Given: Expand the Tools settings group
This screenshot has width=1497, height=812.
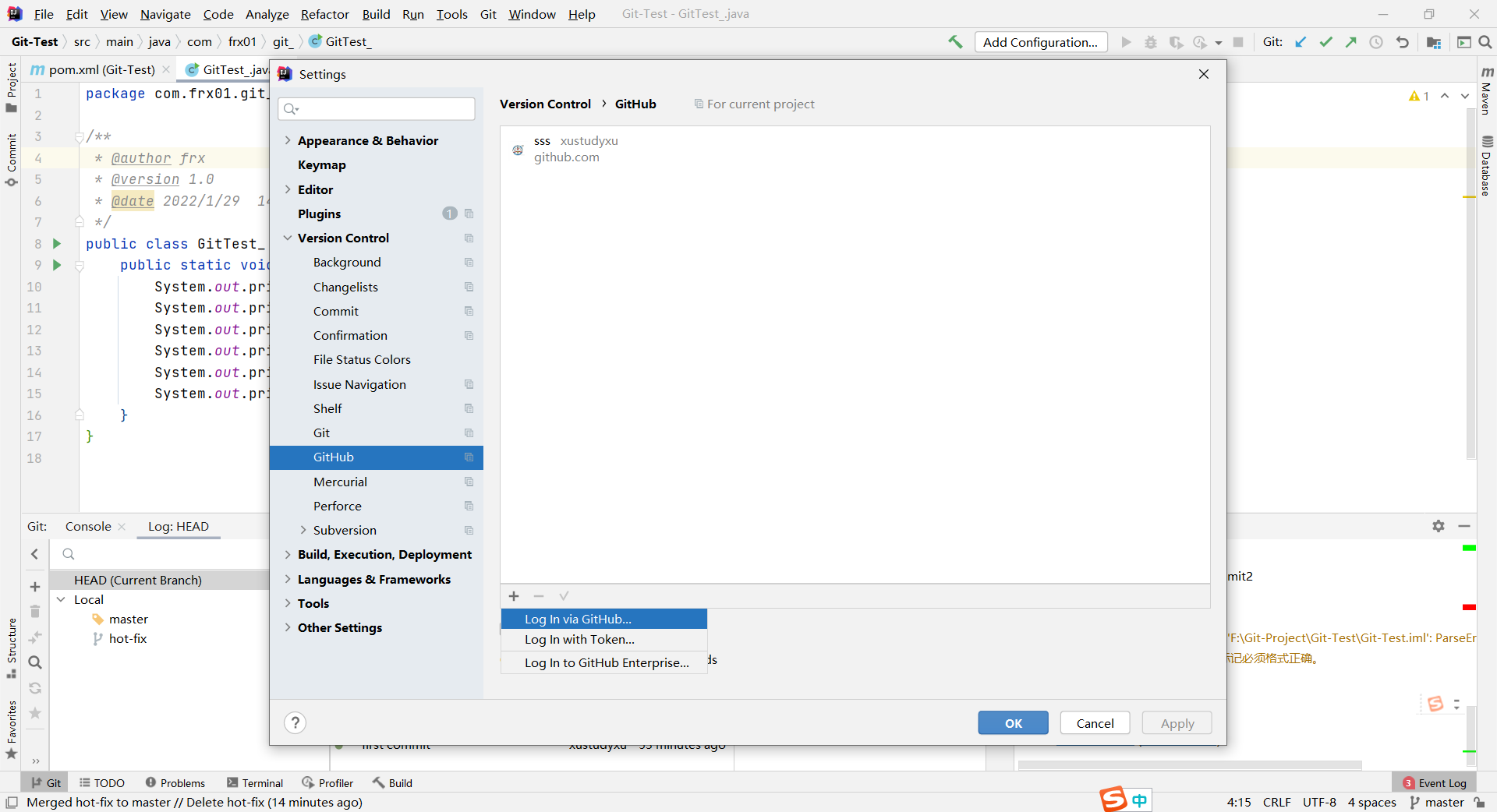Looking at the screenshot, I should point(288,603).
